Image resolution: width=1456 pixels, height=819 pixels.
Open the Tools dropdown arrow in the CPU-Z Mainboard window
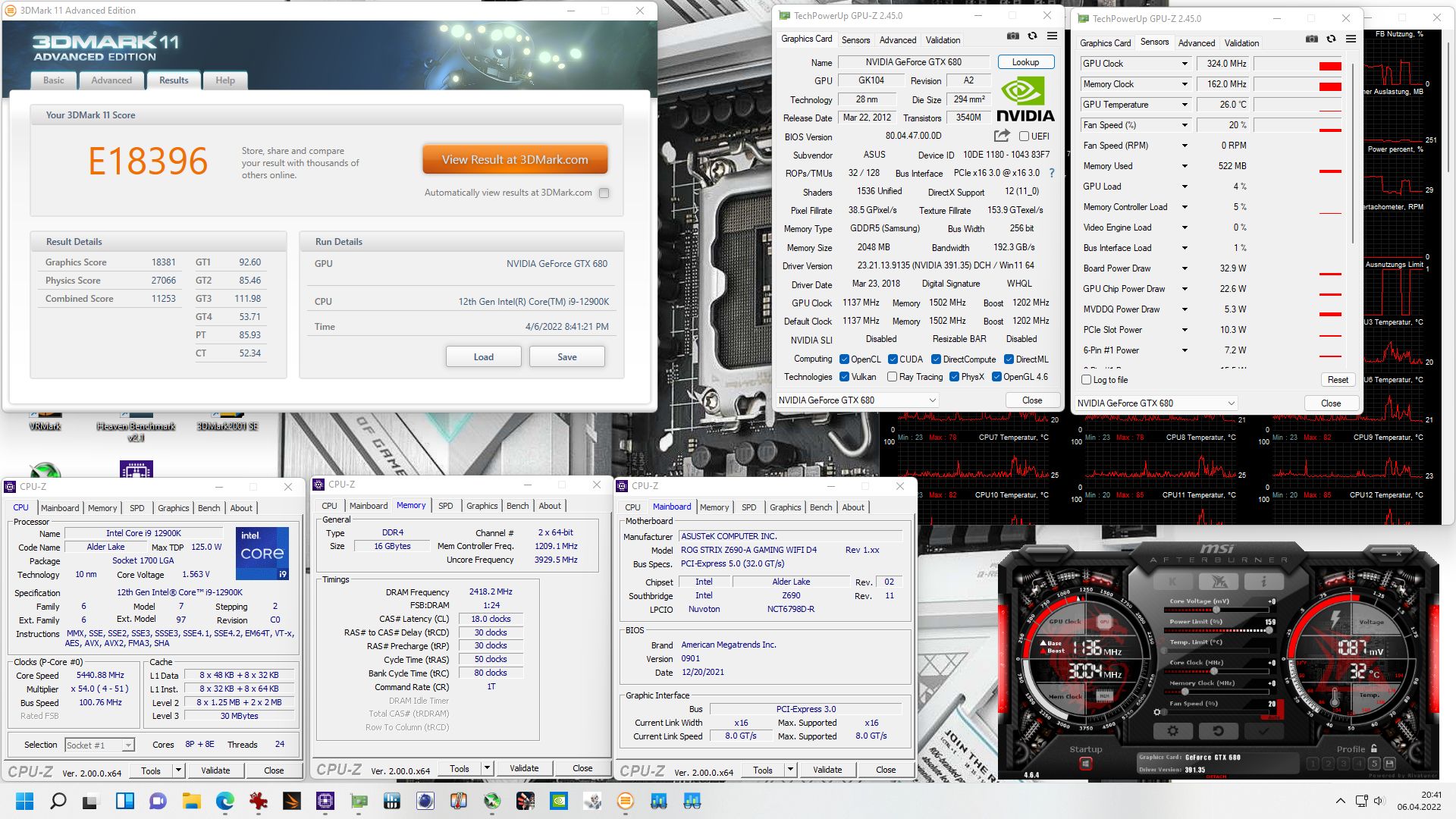point(789,770)
